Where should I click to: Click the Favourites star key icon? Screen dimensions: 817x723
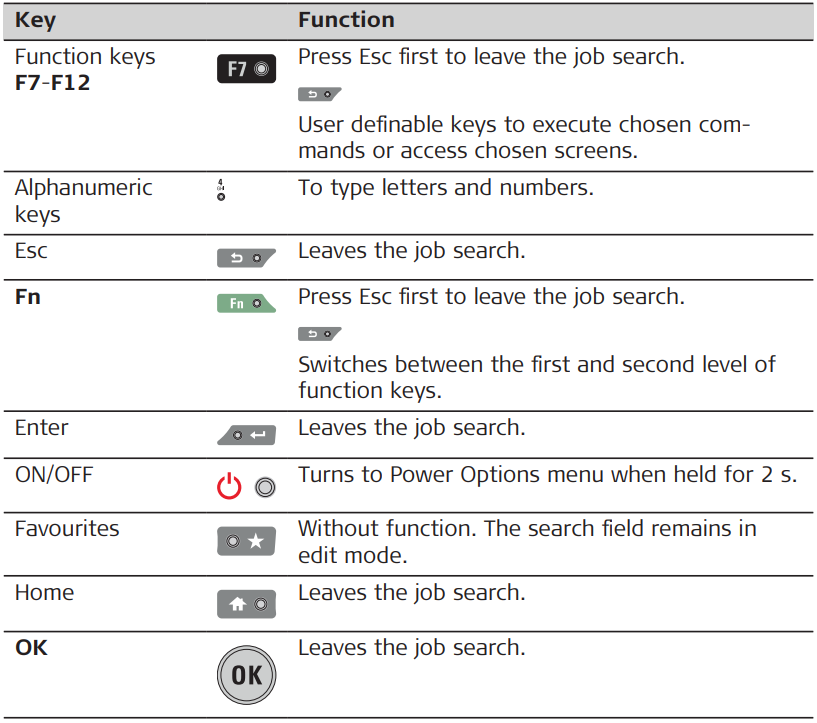[x=246, y=541]
